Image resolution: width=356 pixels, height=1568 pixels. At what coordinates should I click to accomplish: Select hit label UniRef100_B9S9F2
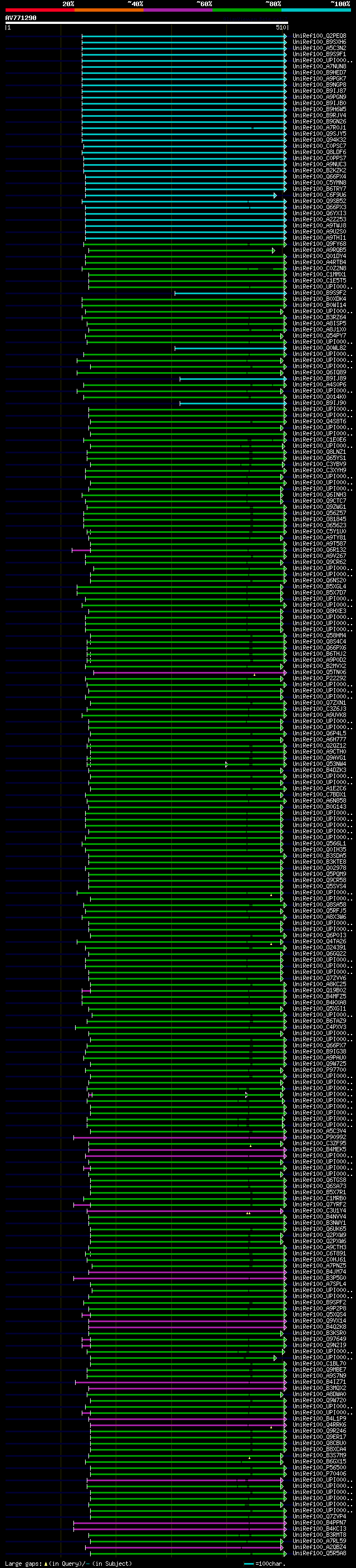click(x=319, y=293)
